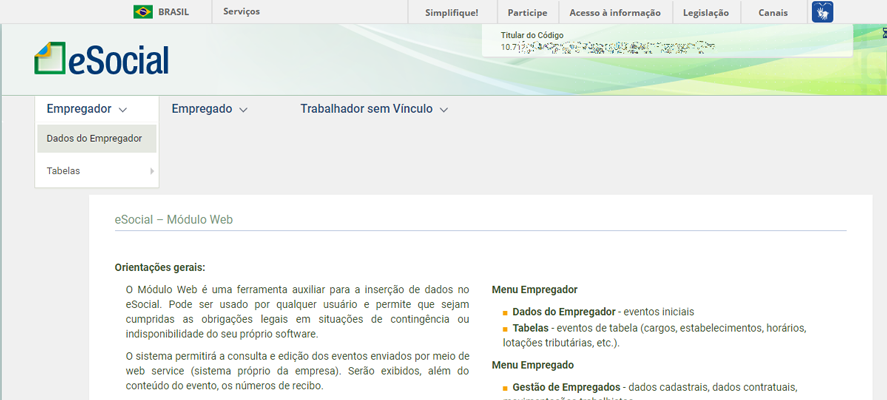Click the Orientações gerais: heading
This screenshot has height=400, width=887.
(x=160, y=267)
